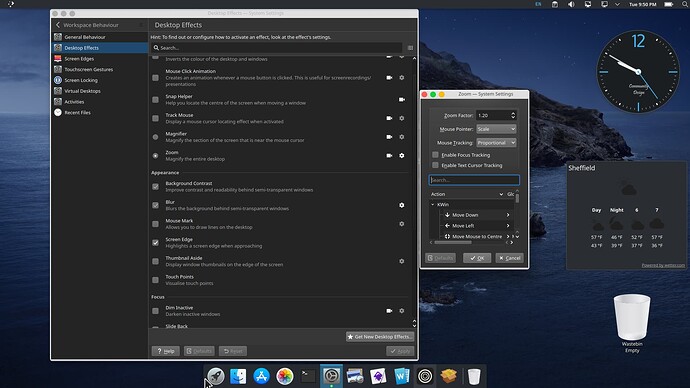Open Wastebin desktop icon
Viewport: 690px width, 388px height.
click(632, 323)
